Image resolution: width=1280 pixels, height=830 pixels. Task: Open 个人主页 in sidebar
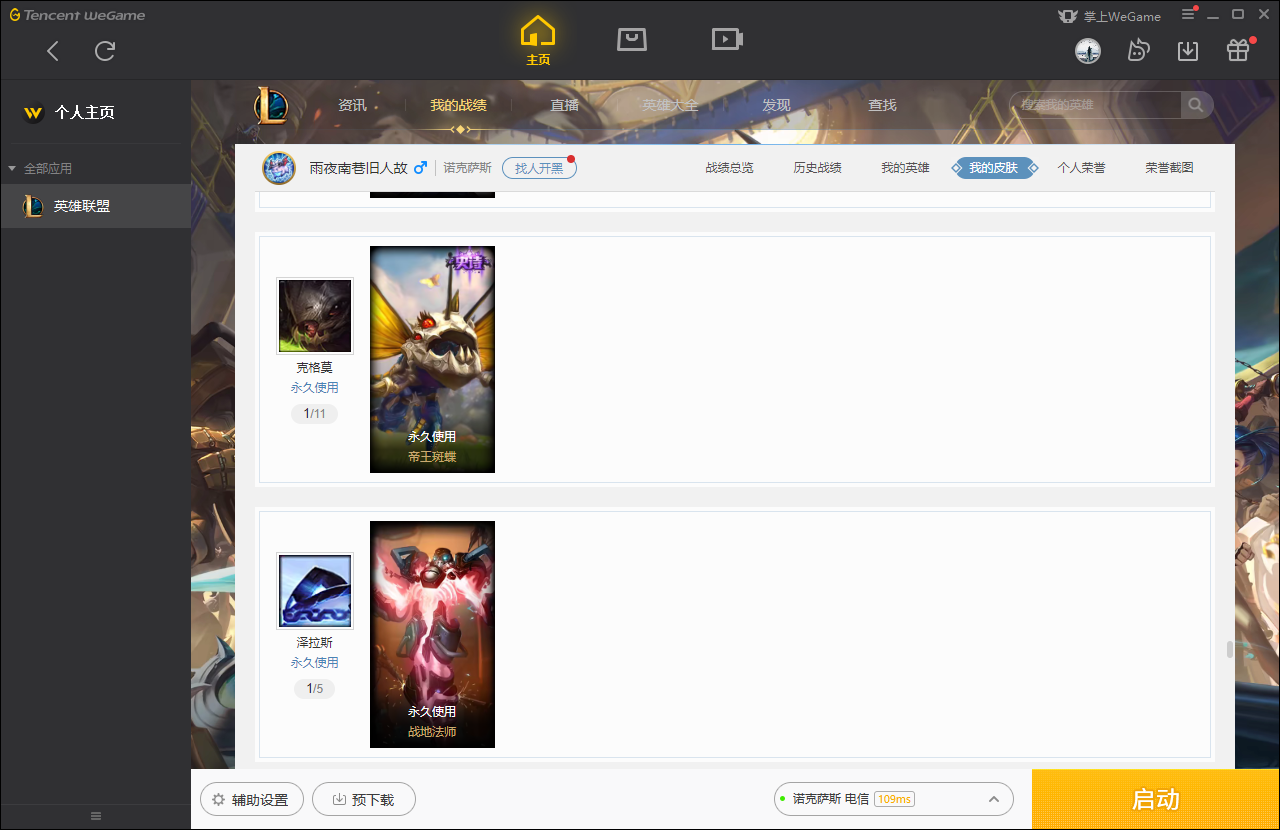pos(85,113)
